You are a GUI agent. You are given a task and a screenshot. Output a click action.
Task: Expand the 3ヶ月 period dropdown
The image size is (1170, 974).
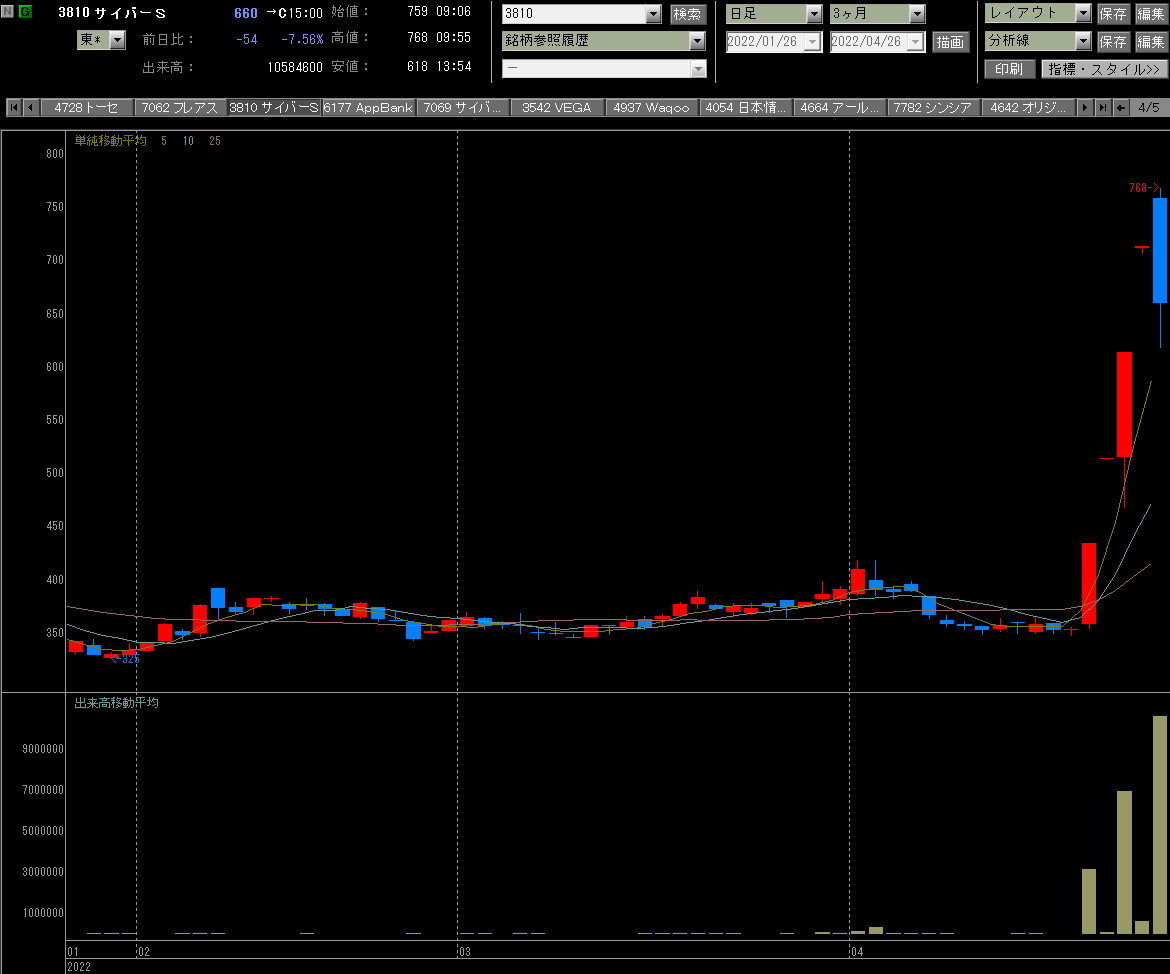(x=917, y=13)
